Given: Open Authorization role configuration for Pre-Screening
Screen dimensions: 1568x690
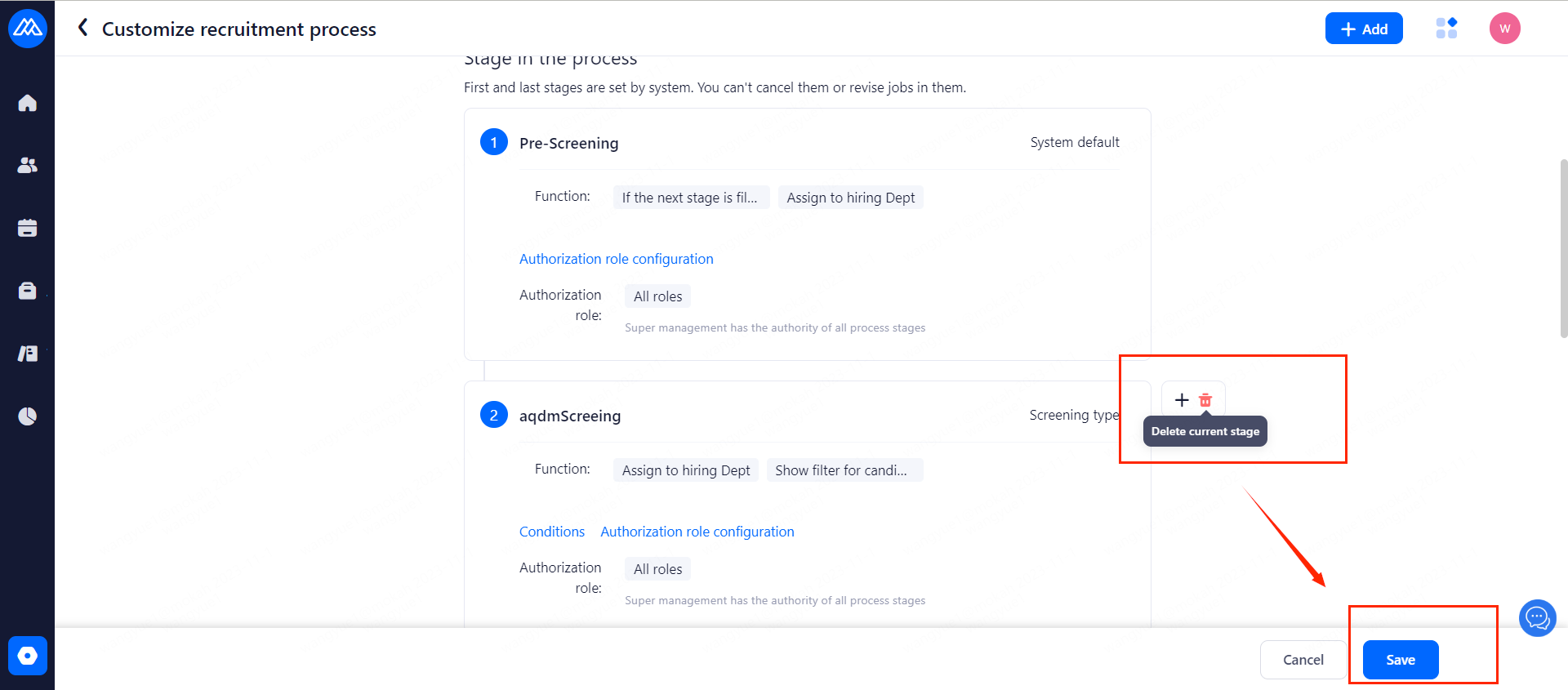Looking at the screenshot, I should coord(616,259).
